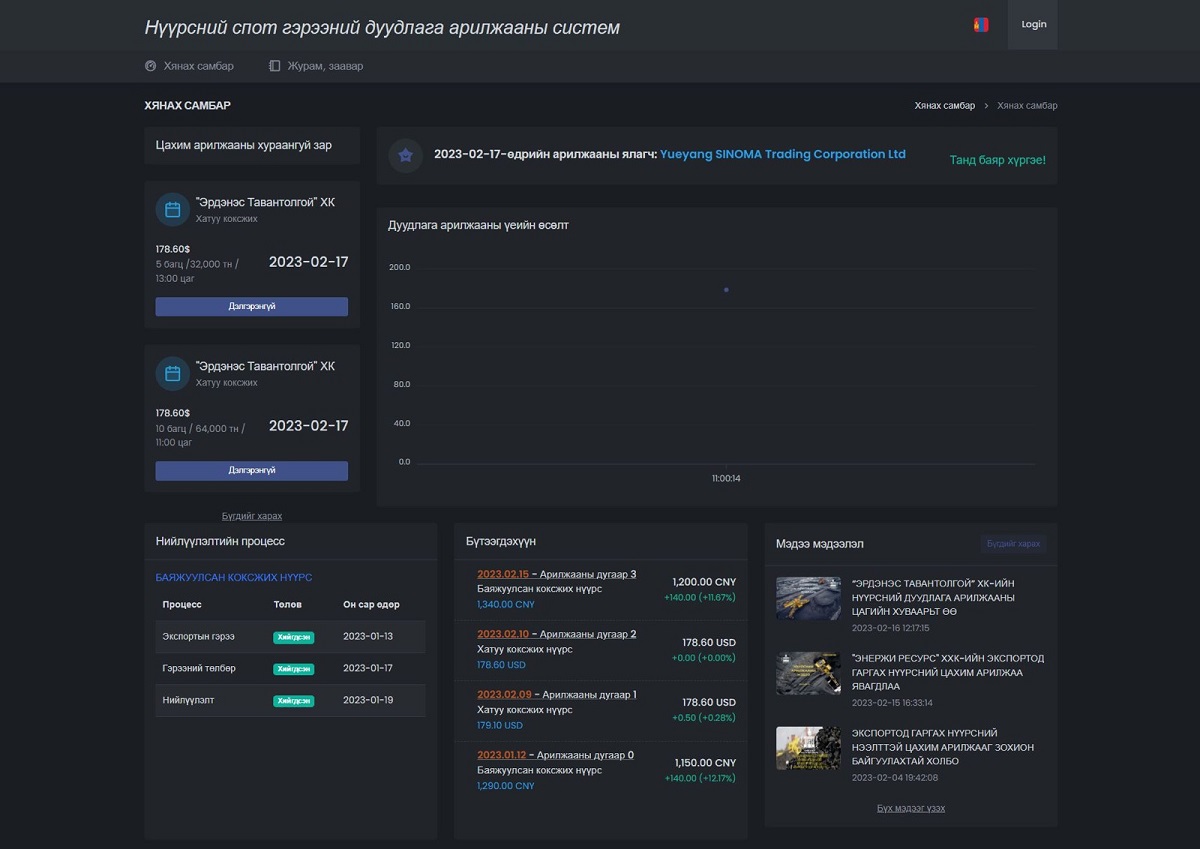Select the БАЯЖУУЛСАН КОКСЖИХ НҮҮРС process tab
Screen dimensions: 1200x849
[x=234, y=578]
